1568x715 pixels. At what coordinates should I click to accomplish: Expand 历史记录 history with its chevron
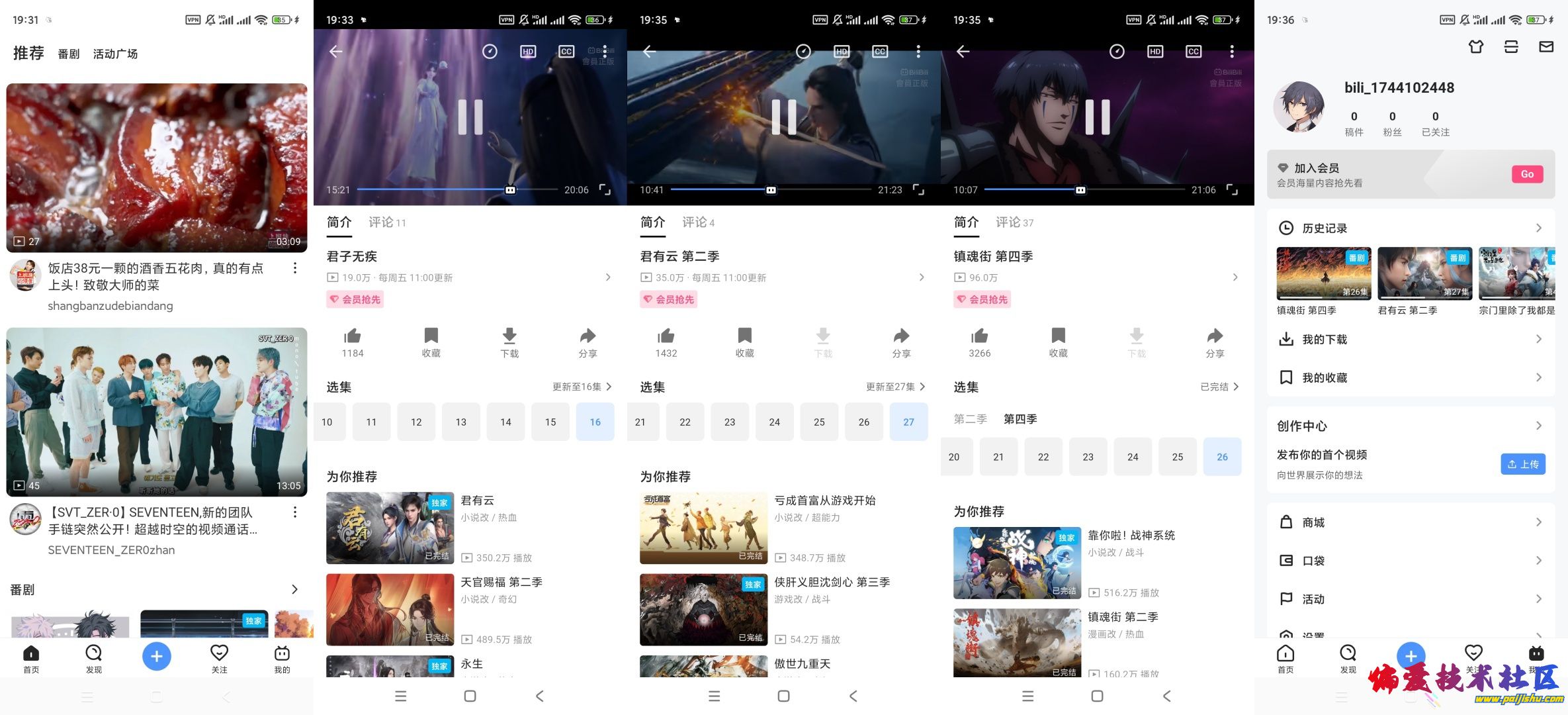coord(1539,228)
